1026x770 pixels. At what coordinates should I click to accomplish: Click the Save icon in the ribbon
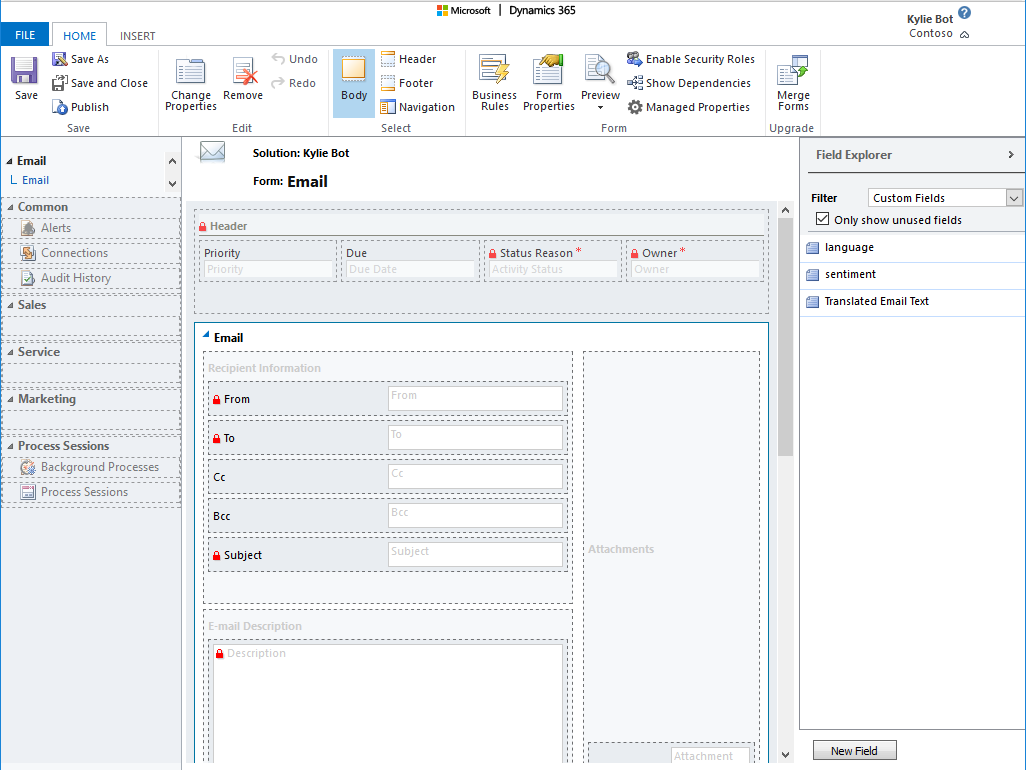(x=24, y=71)
